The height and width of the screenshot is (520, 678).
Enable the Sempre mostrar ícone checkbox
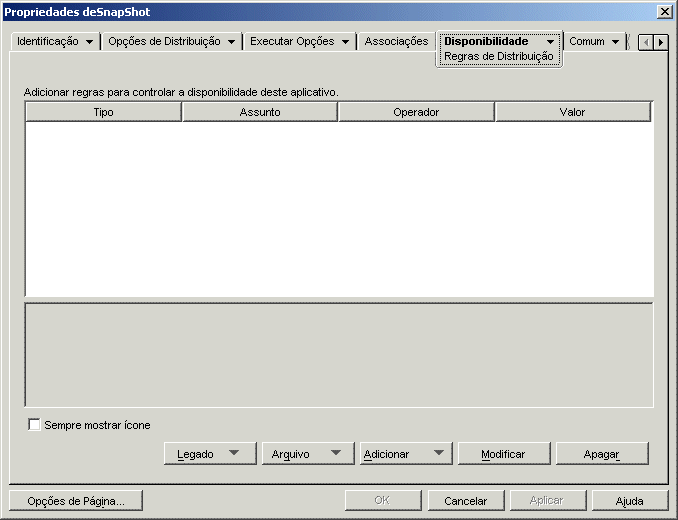click(35, 425)
